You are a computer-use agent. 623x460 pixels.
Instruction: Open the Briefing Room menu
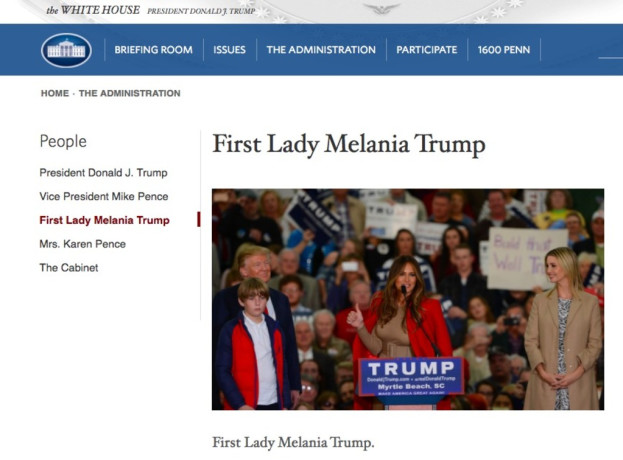click(x=153, y=50)
